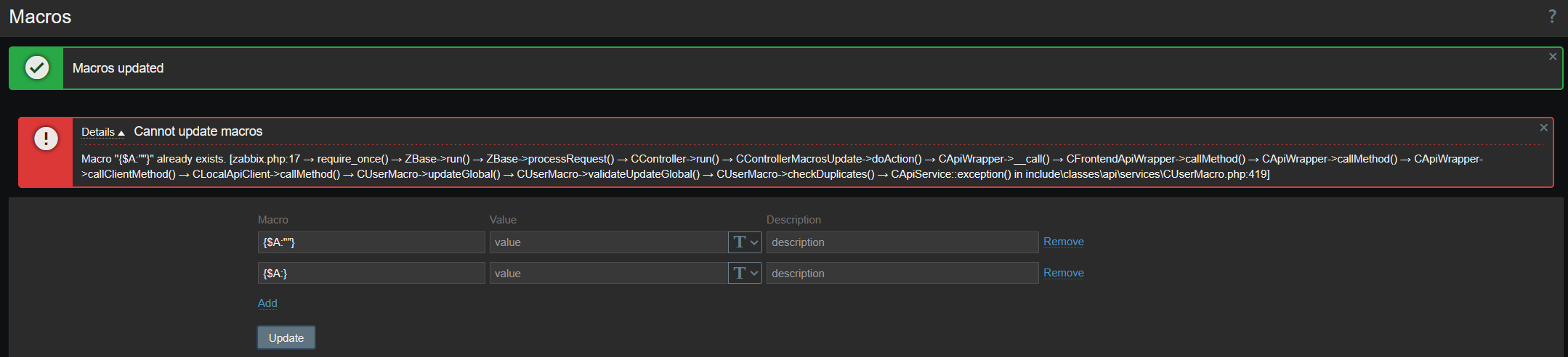Click the description field for macro {$A:}

[902, 274]
